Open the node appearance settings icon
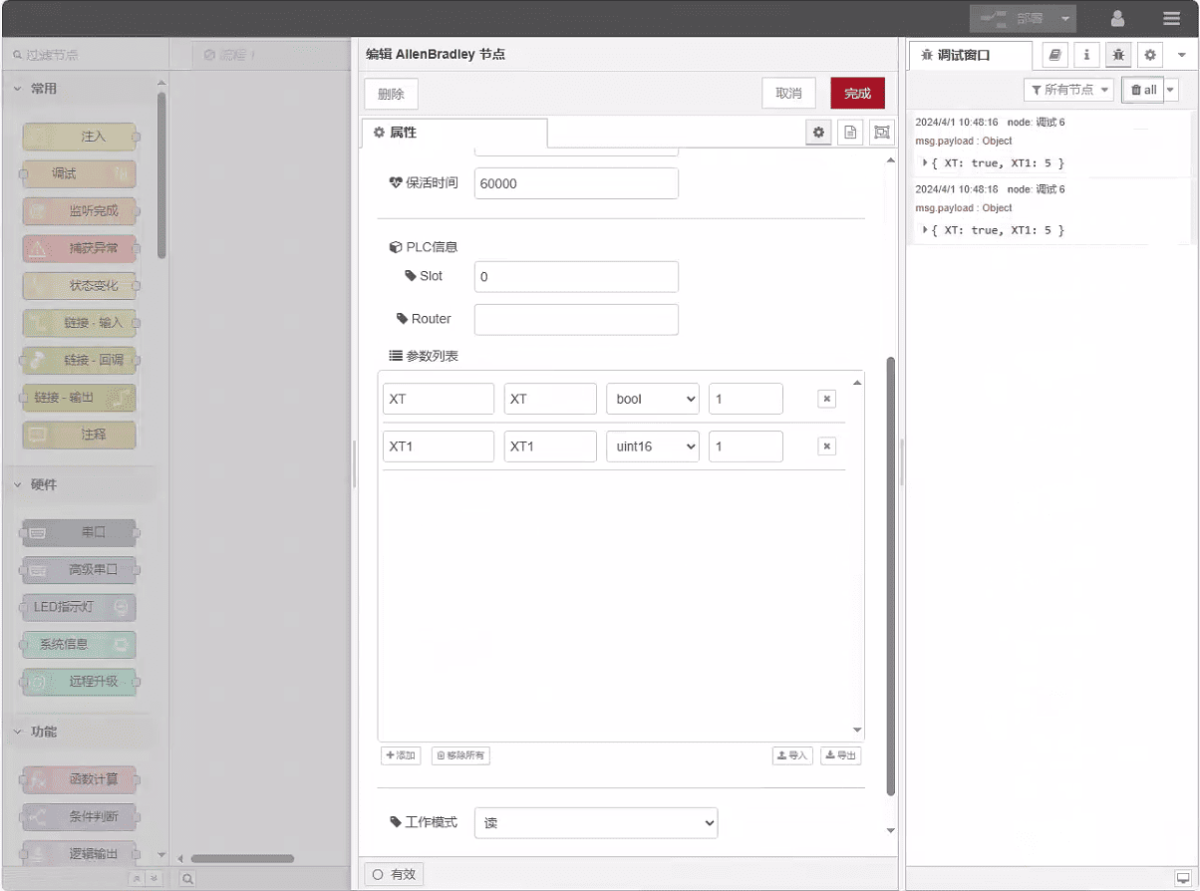 (x=881, y=133)
